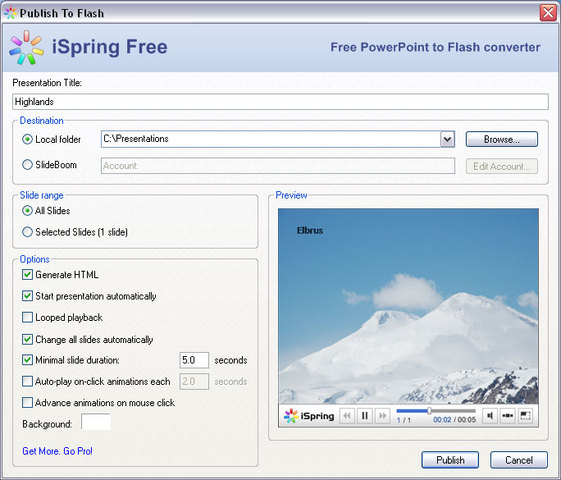
Task: Click the Browse button
Action: (x=502, y=139)
